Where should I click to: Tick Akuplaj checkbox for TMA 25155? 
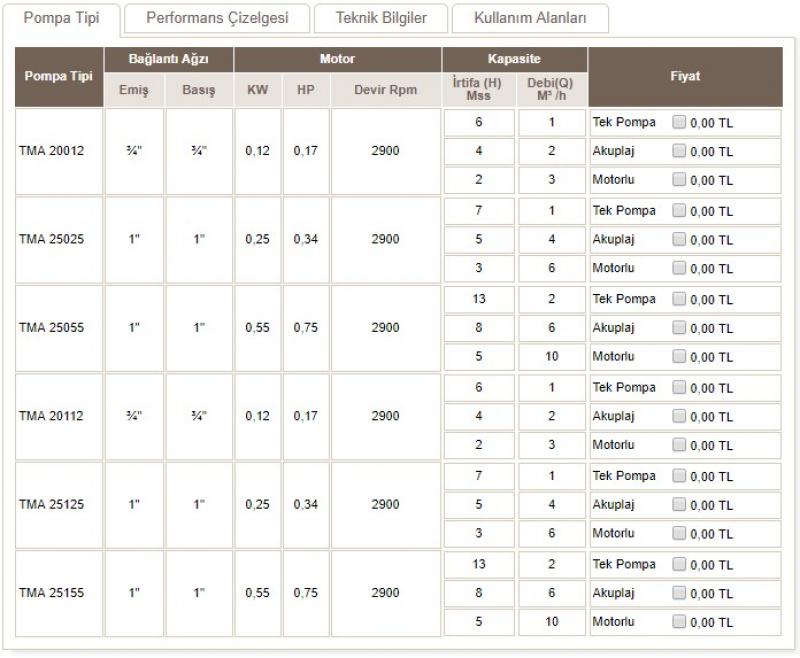coord(680,594)
